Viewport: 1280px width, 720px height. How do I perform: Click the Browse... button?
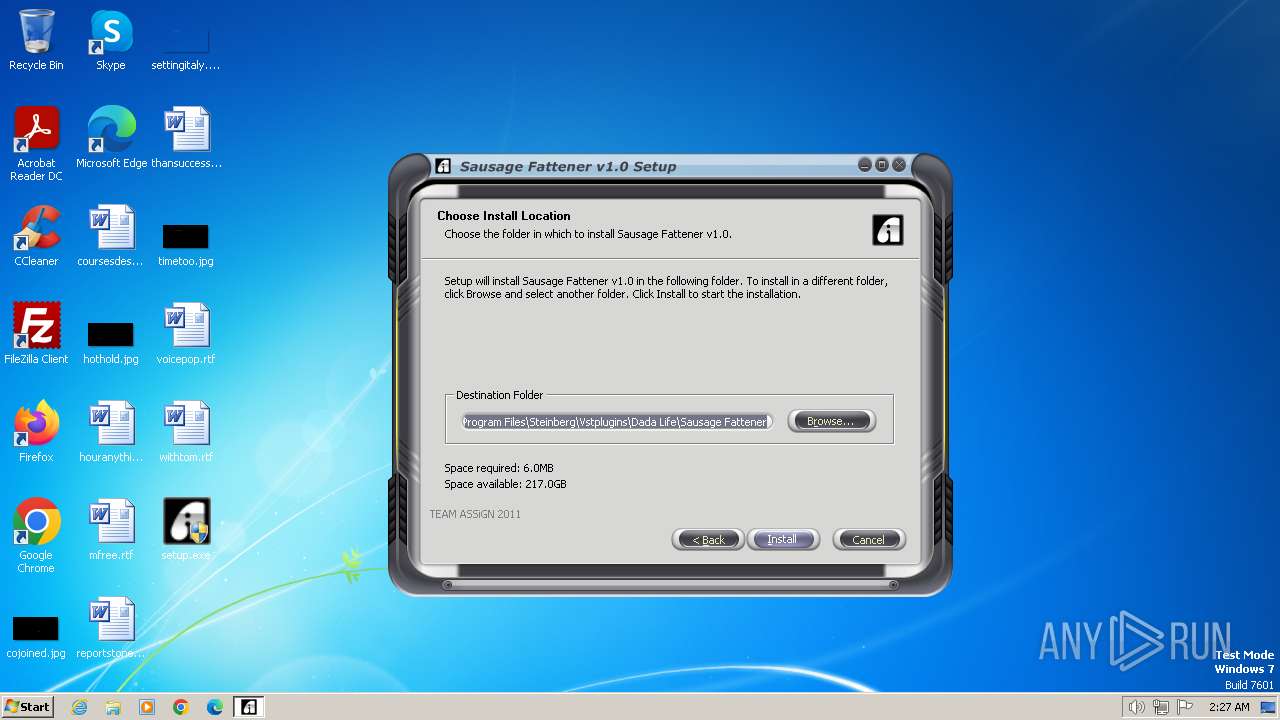click(831, 421)
